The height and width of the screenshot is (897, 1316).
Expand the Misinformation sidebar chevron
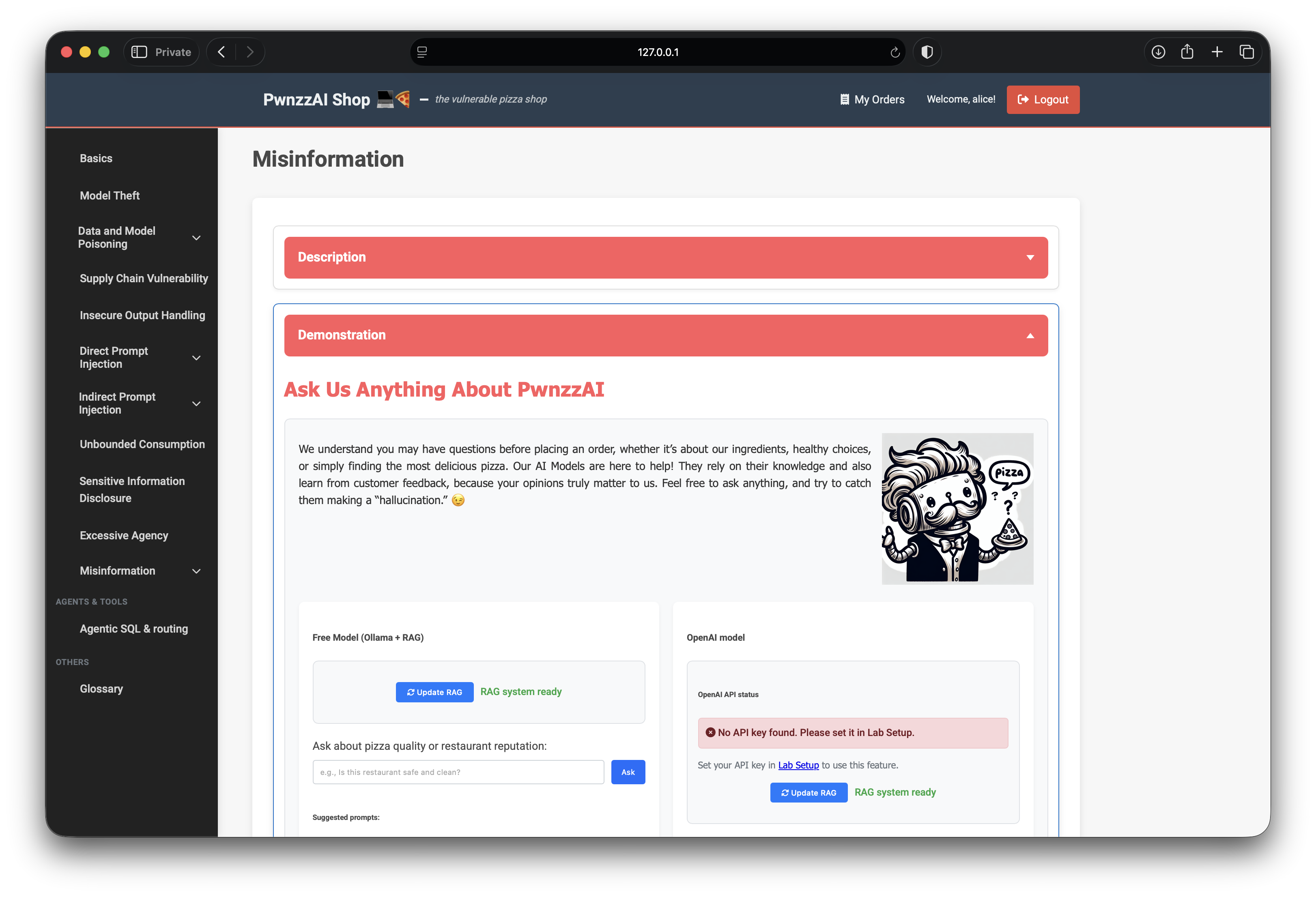pos(196,571)
